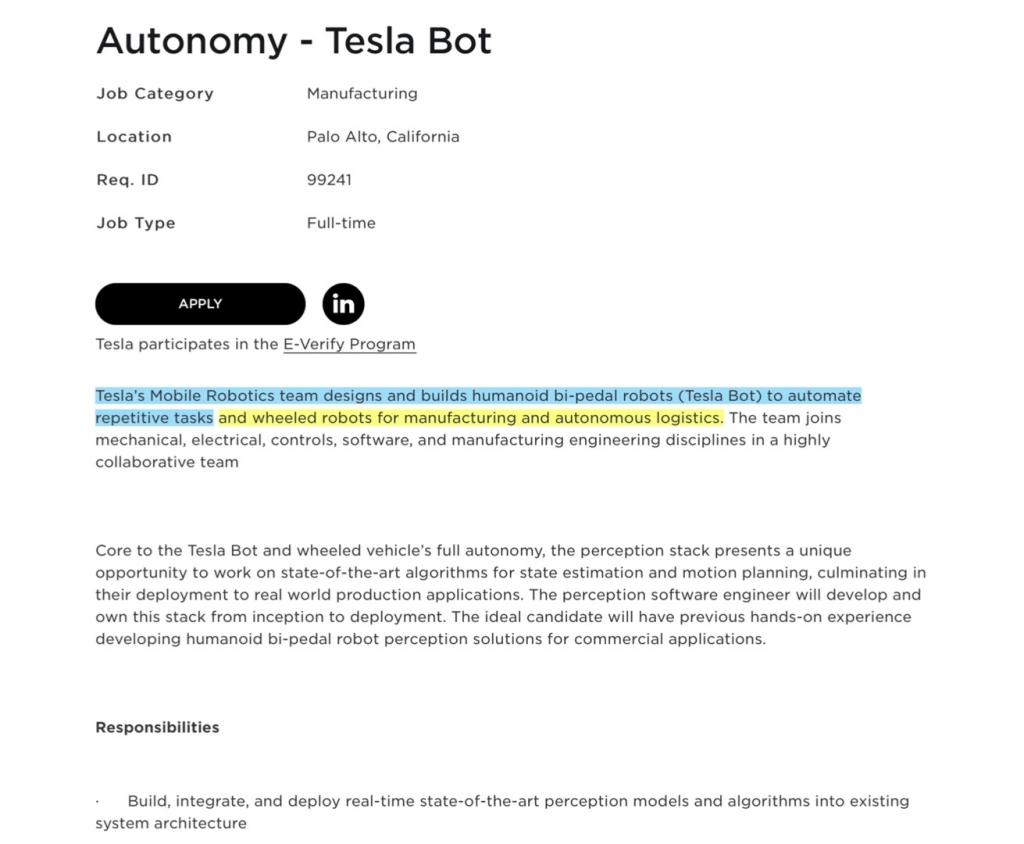Screen dimensions: 1024x844
Task: Click paragraph beginning 'Core to the Tesla Bot'
Action: coord(511,594)
